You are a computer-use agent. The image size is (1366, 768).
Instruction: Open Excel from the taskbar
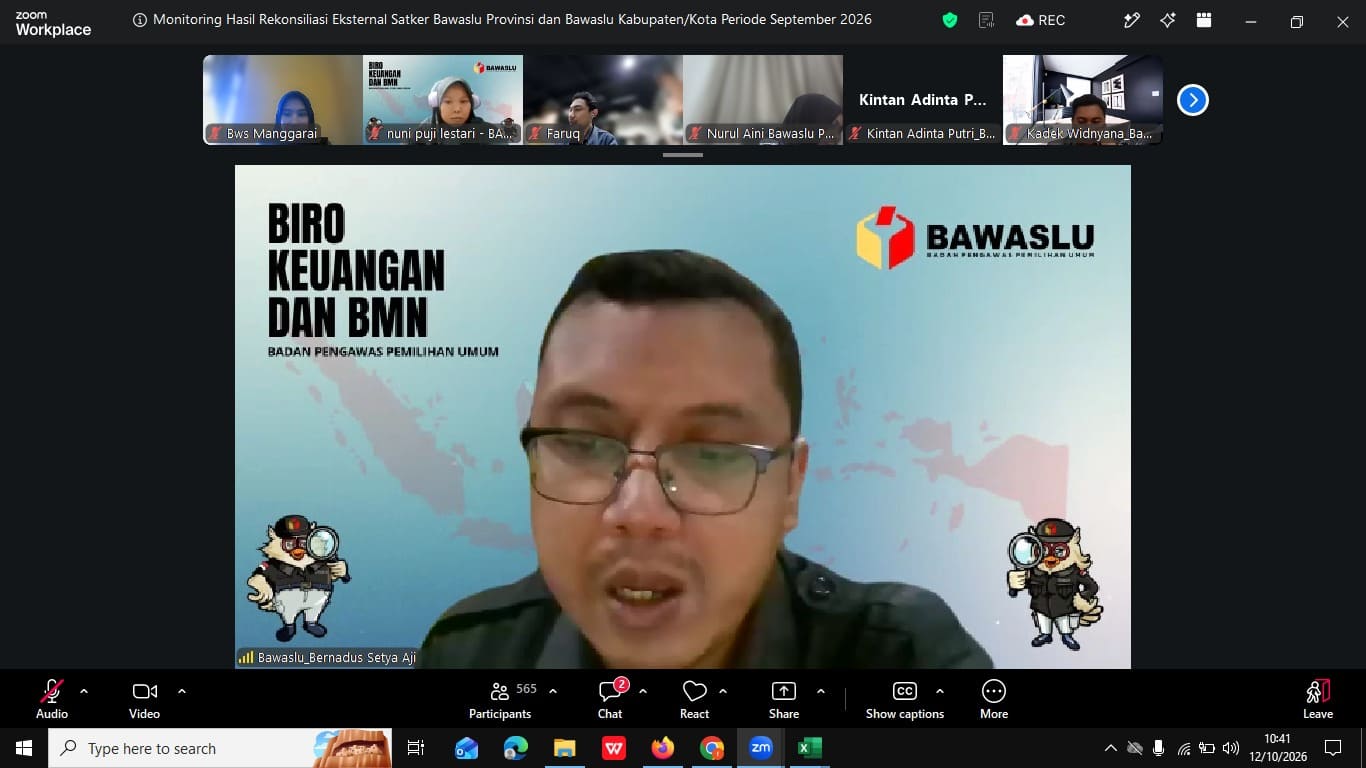click(x=809, y=748)
